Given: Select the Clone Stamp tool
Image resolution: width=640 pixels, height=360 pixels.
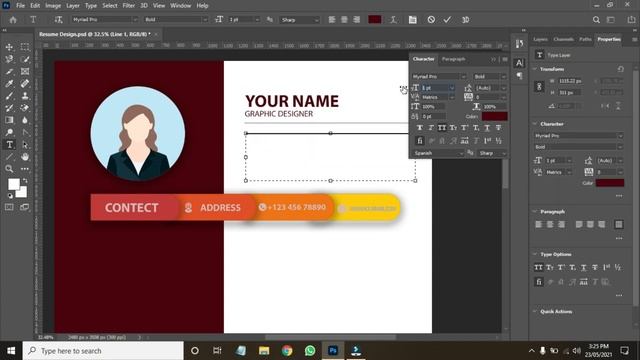Looking at the screenshot, I should [x=25, y=96].
